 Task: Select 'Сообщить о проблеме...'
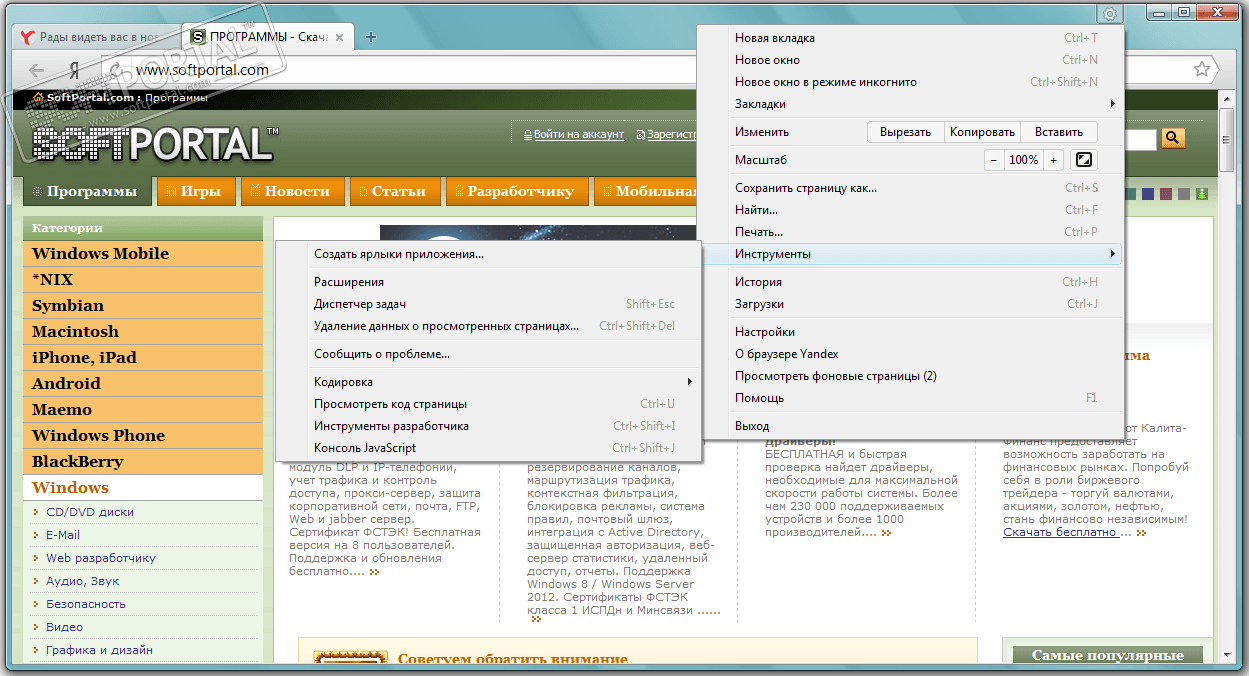(488, 354)
